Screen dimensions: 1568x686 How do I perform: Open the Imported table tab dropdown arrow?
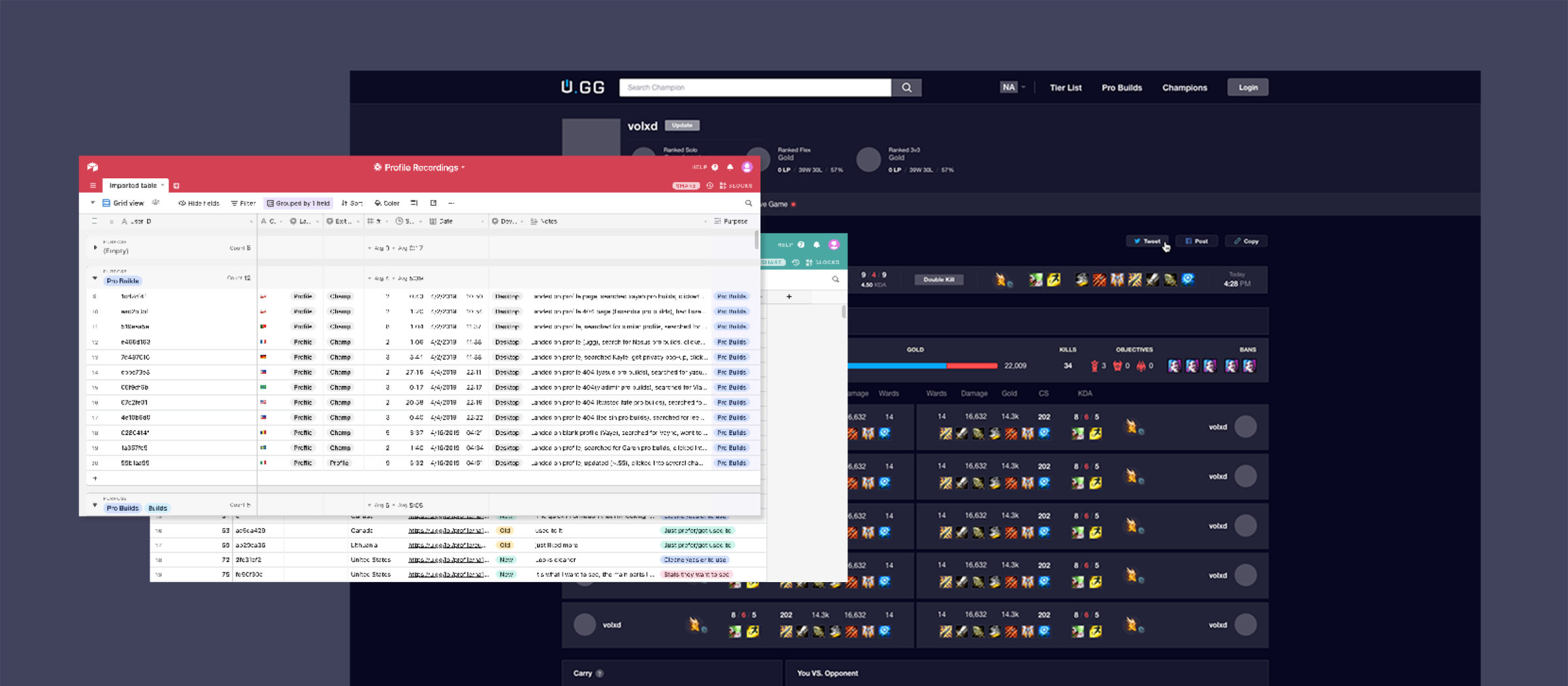(163, 186)
